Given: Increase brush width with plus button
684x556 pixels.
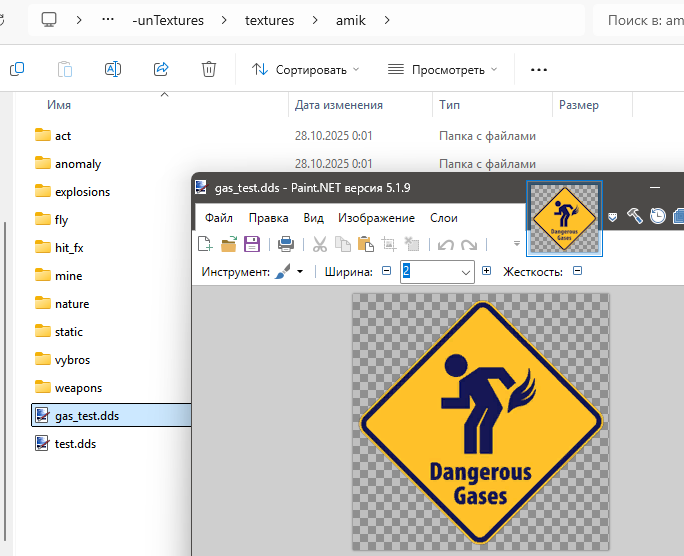Looking at the screenshot, I should (486, 271).
